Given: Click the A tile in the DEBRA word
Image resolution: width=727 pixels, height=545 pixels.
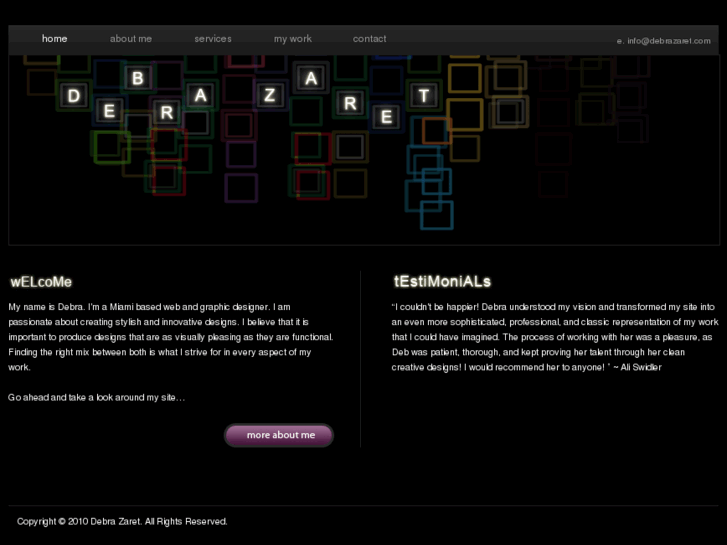Looking at the screenshot, I should point(201,95).
